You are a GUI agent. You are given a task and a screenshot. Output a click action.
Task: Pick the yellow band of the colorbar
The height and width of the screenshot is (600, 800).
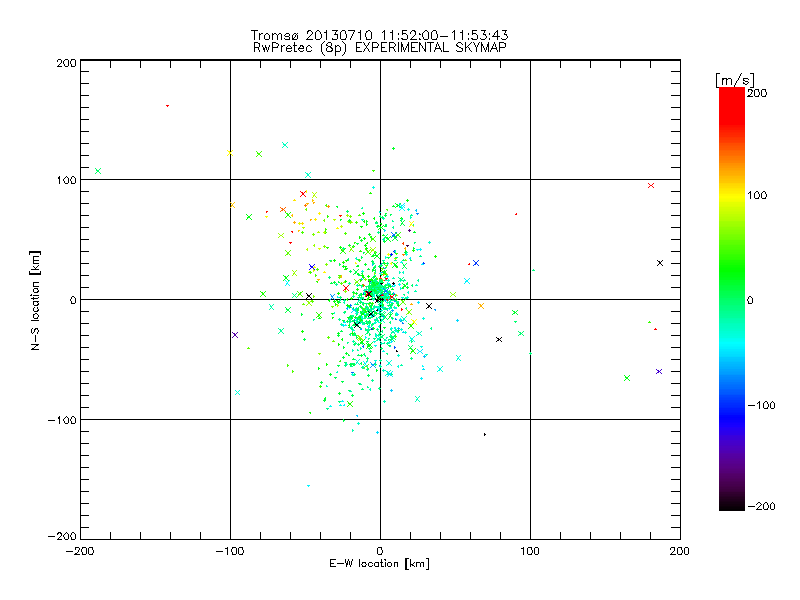(x=732, y=195)
